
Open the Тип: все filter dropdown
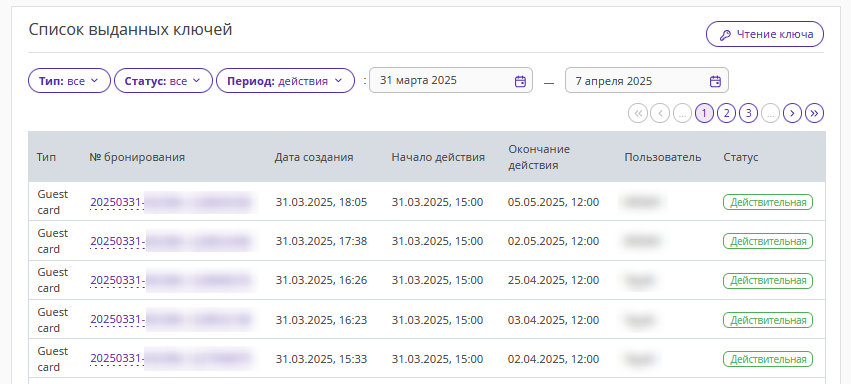(69, 81)
